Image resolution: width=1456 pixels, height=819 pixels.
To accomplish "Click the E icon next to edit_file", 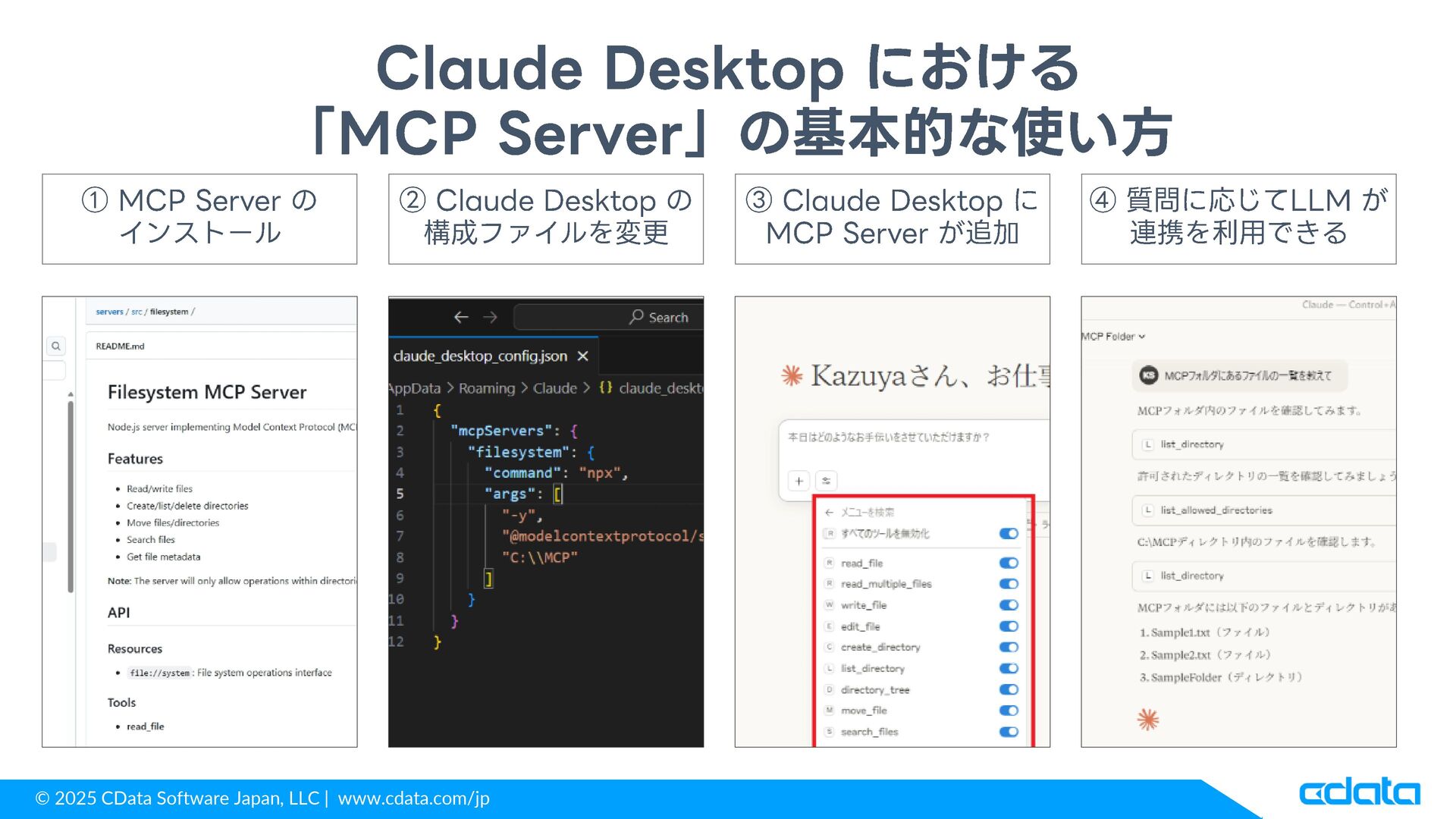I will [x=830, y=626].
